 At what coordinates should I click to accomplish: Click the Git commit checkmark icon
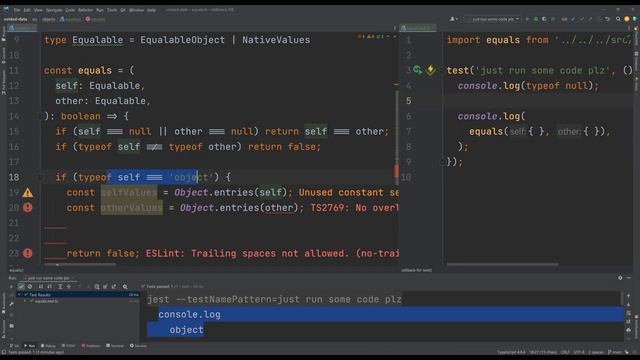click(582, 19)
